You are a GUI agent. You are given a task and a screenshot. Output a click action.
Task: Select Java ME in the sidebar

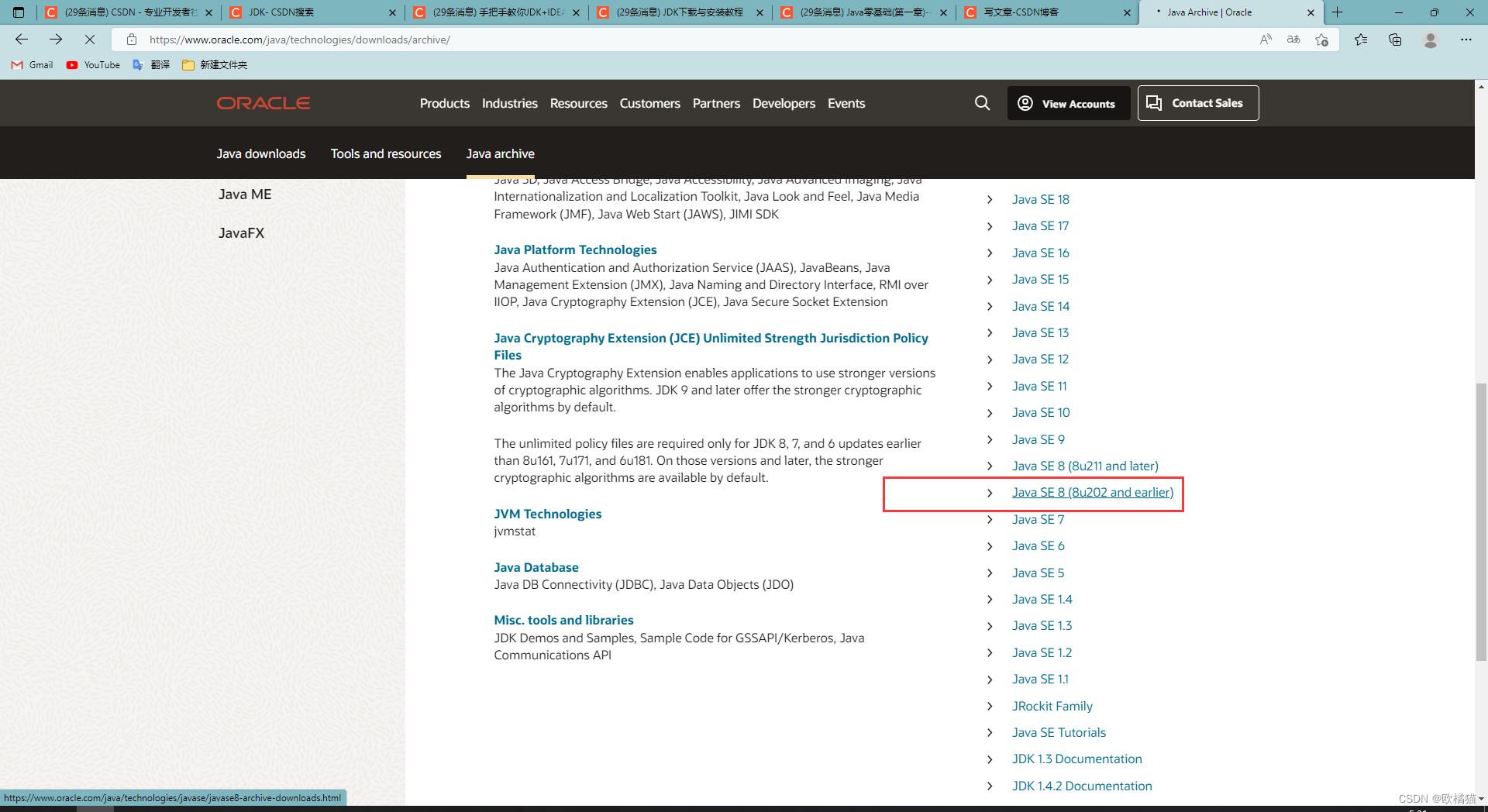(245, 194)
